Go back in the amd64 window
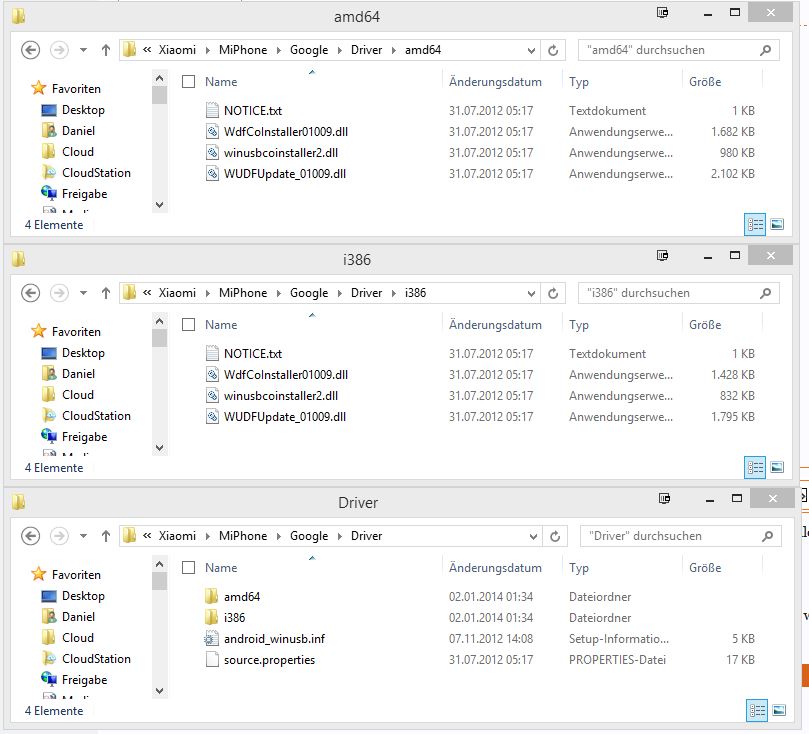This screenshot has width=809, height=734. (30, 50)
